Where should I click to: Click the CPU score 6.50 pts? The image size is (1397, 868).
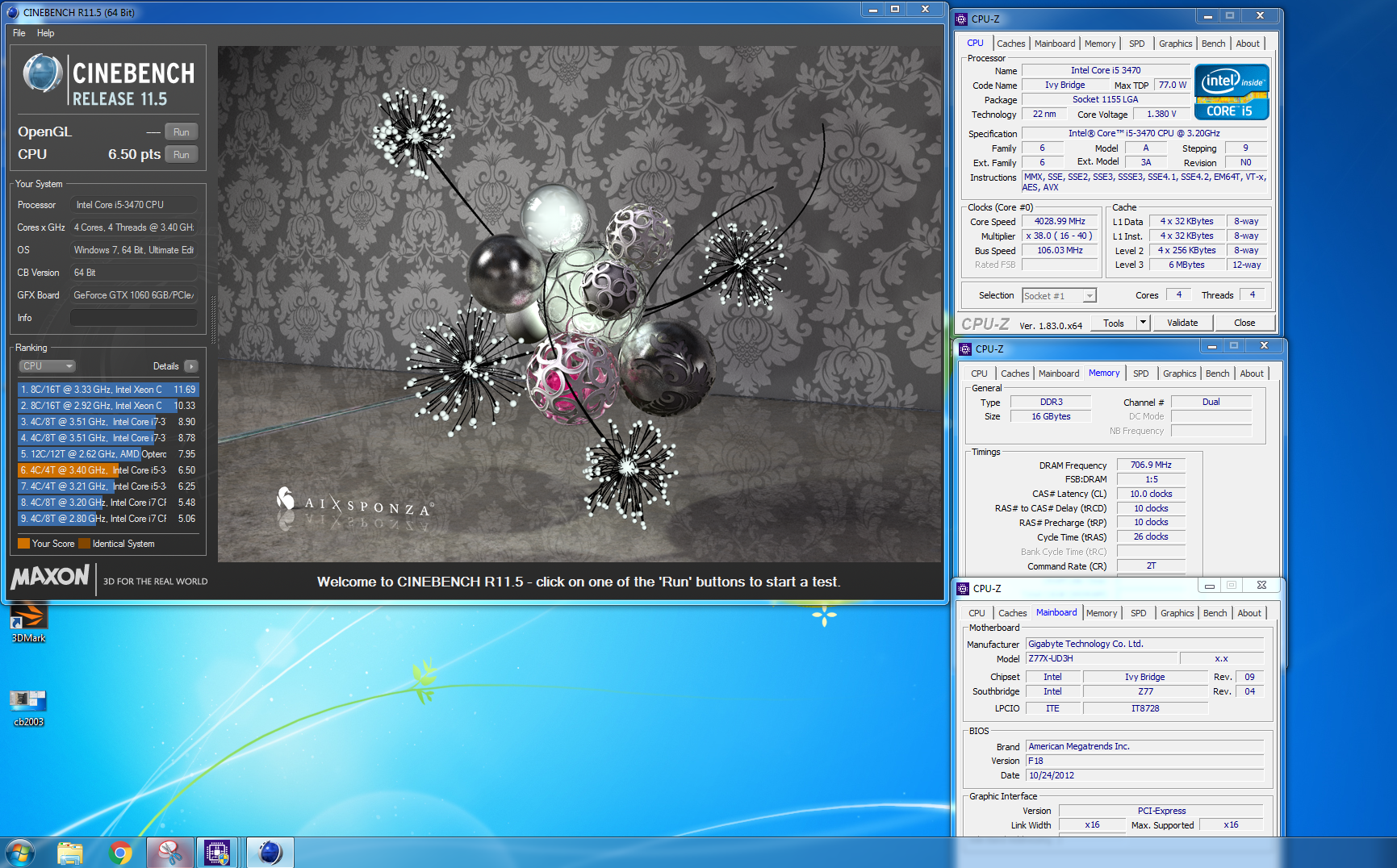[x=134, y=155]
